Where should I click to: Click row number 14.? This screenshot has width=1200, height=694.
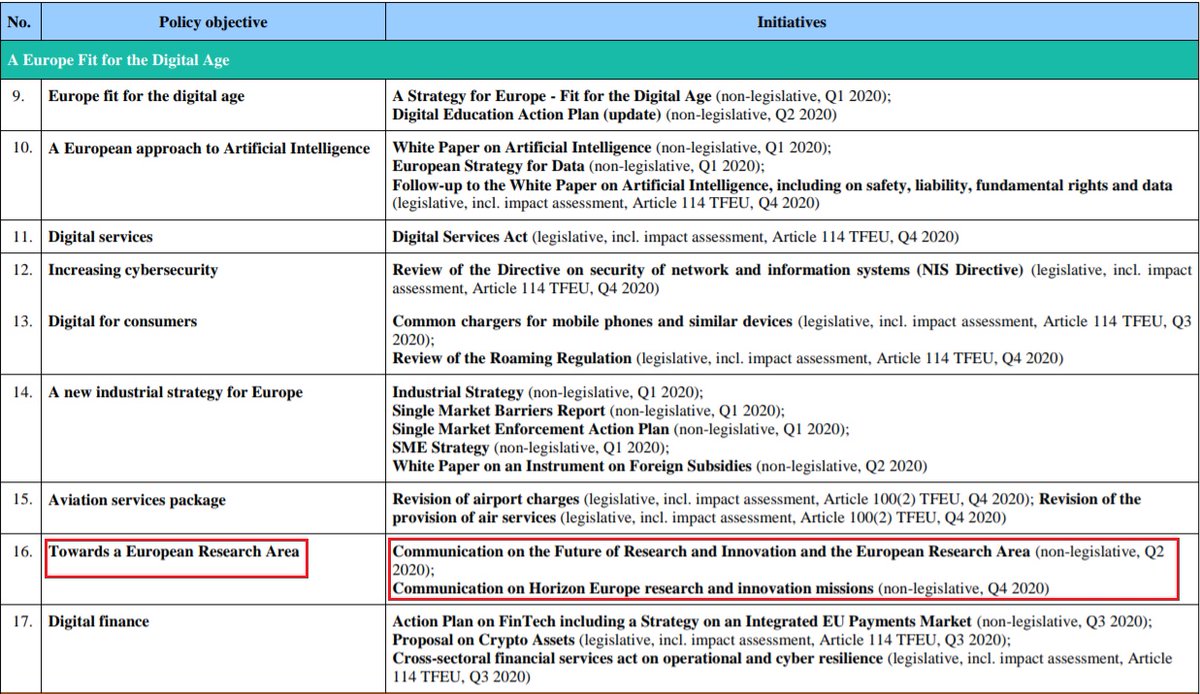pos(20,392)
